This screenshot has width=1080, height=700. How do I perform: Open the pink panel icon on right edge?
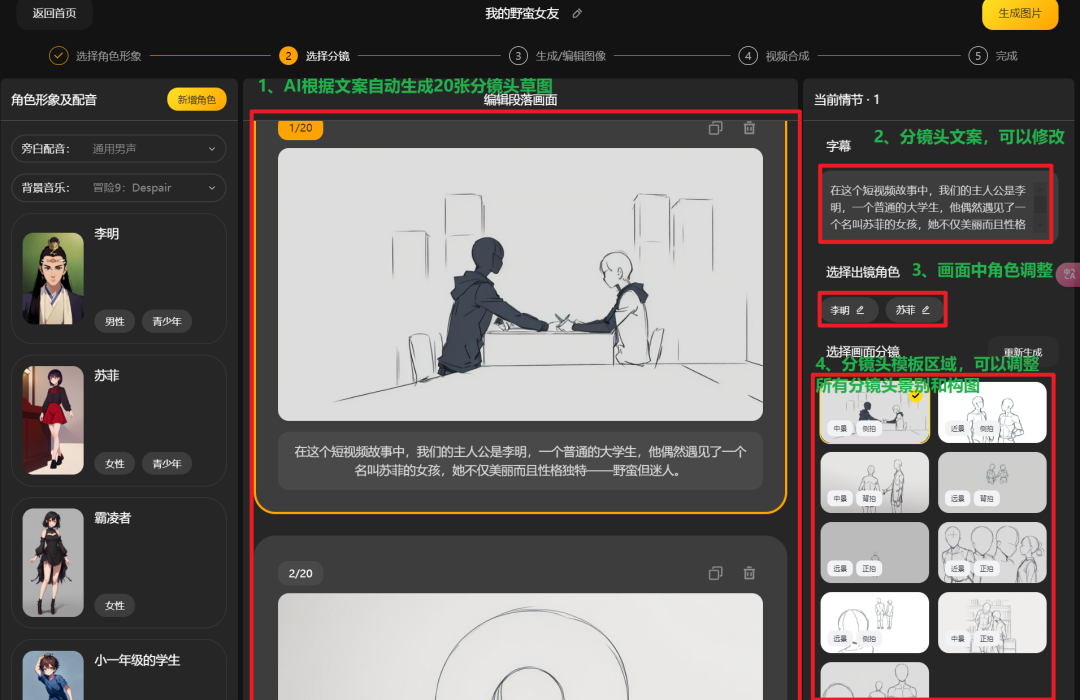[x=1070, y=274]
